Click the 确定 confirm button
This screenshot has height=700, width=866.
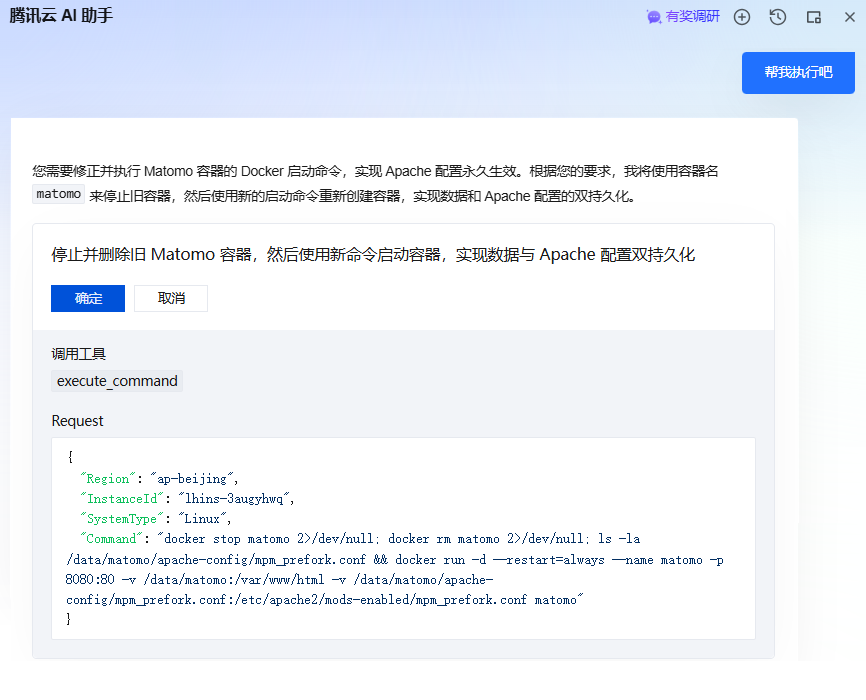click(x=88, y=298)
